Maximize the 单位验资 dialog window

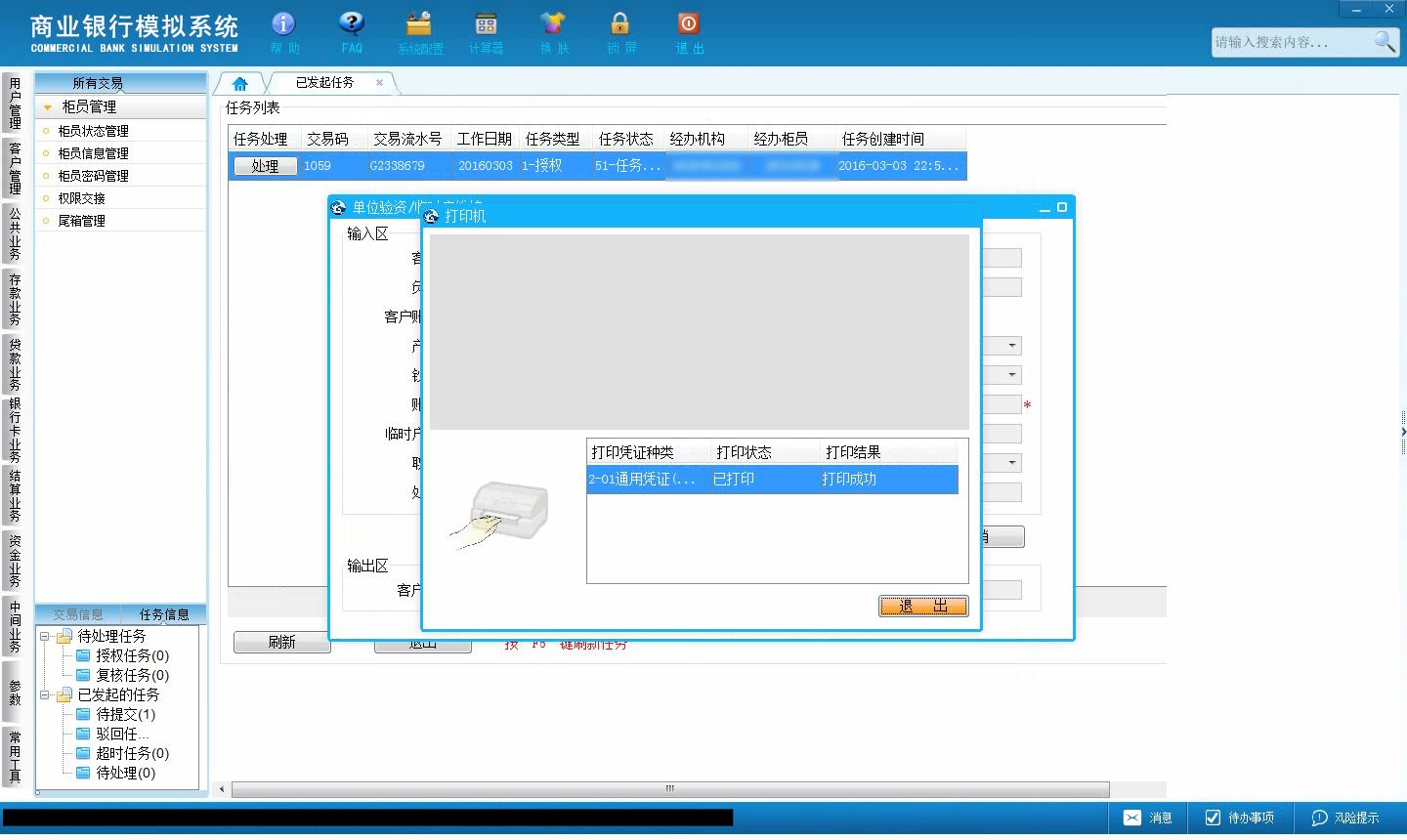coord(1062,207)
